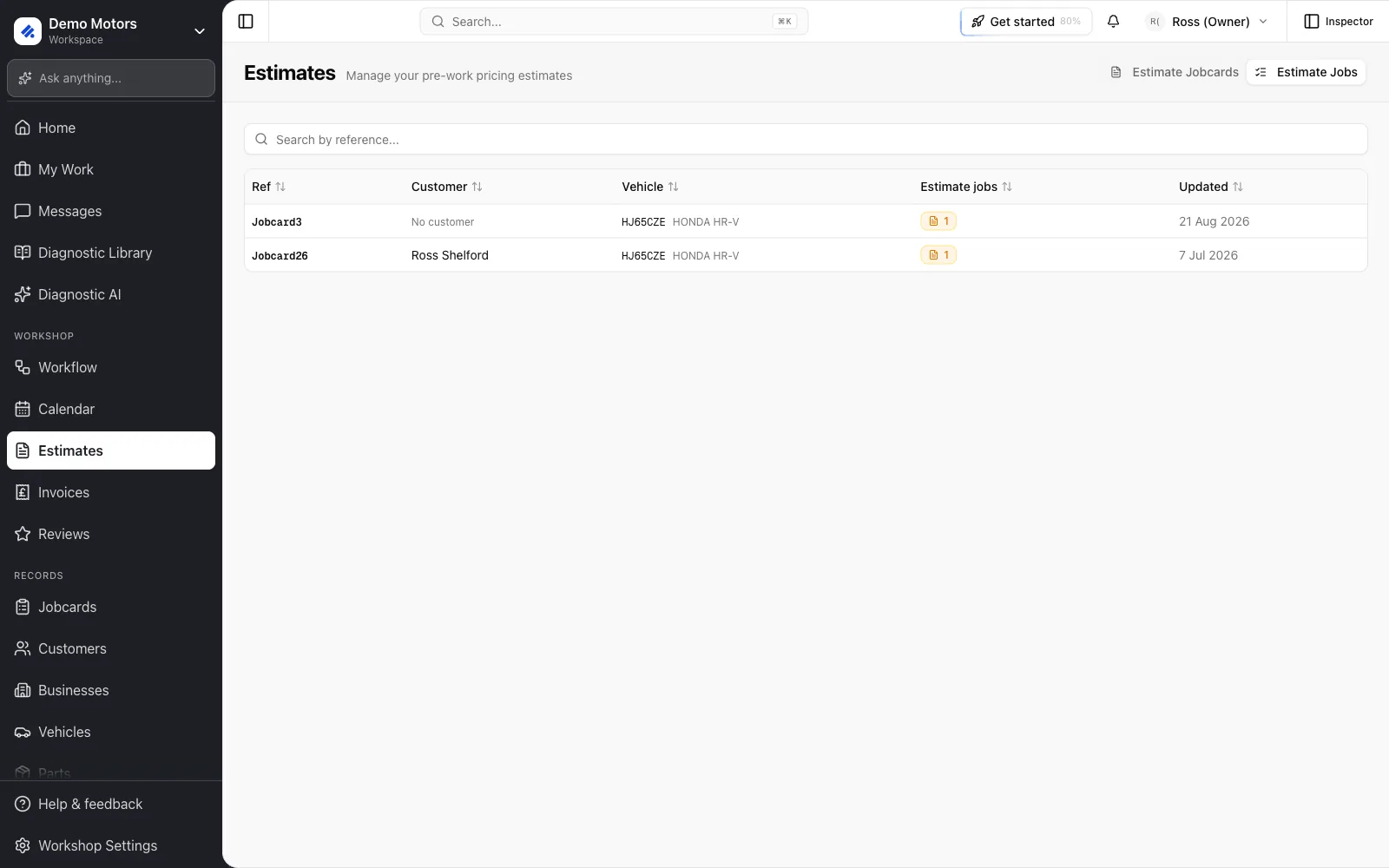Viewport: 1389px width, 868px height.
Task: Open Workshop Settings
Action: coord(111,845)
